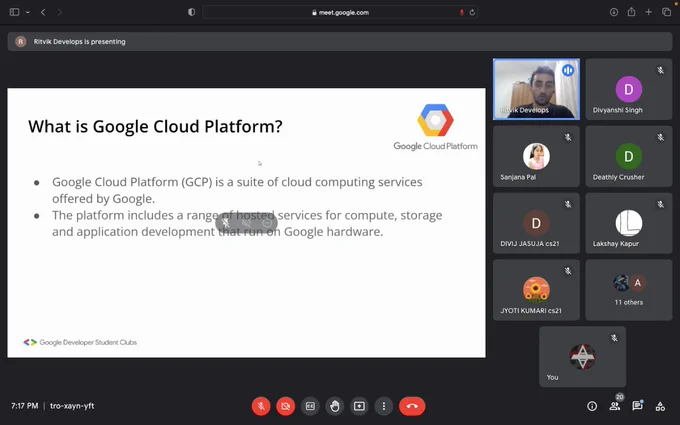
Task: Open the privacy shield report icon
Action: [x=191, y=12]
